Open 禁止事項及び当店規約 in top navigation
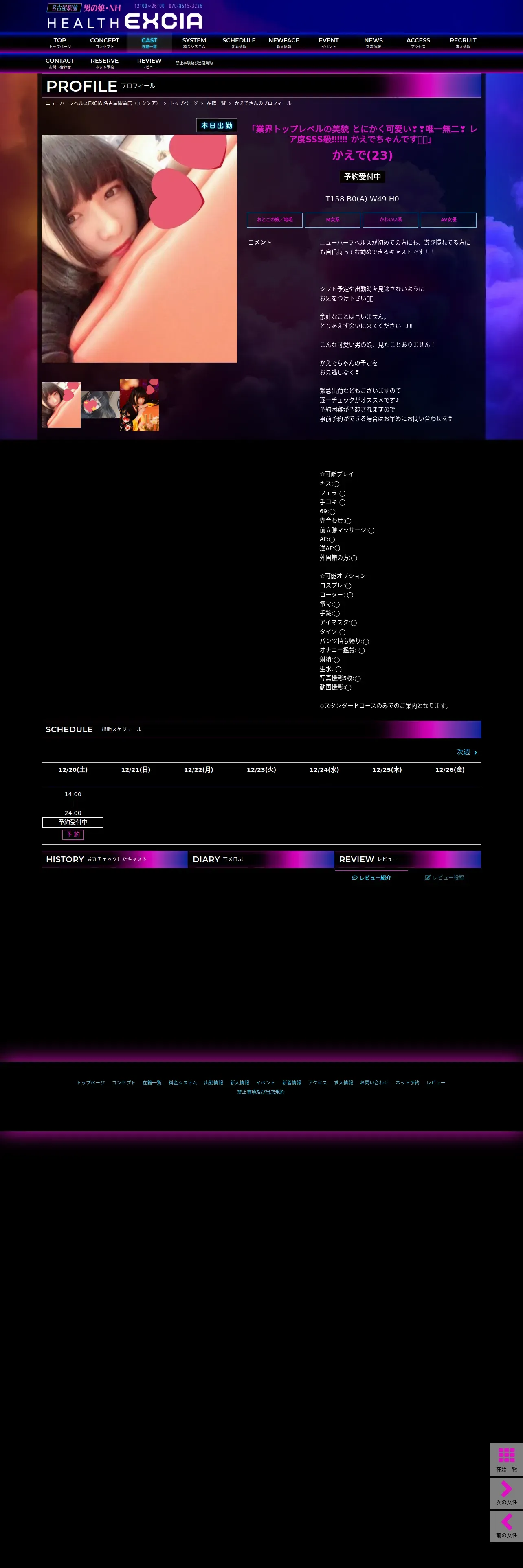 194,64
